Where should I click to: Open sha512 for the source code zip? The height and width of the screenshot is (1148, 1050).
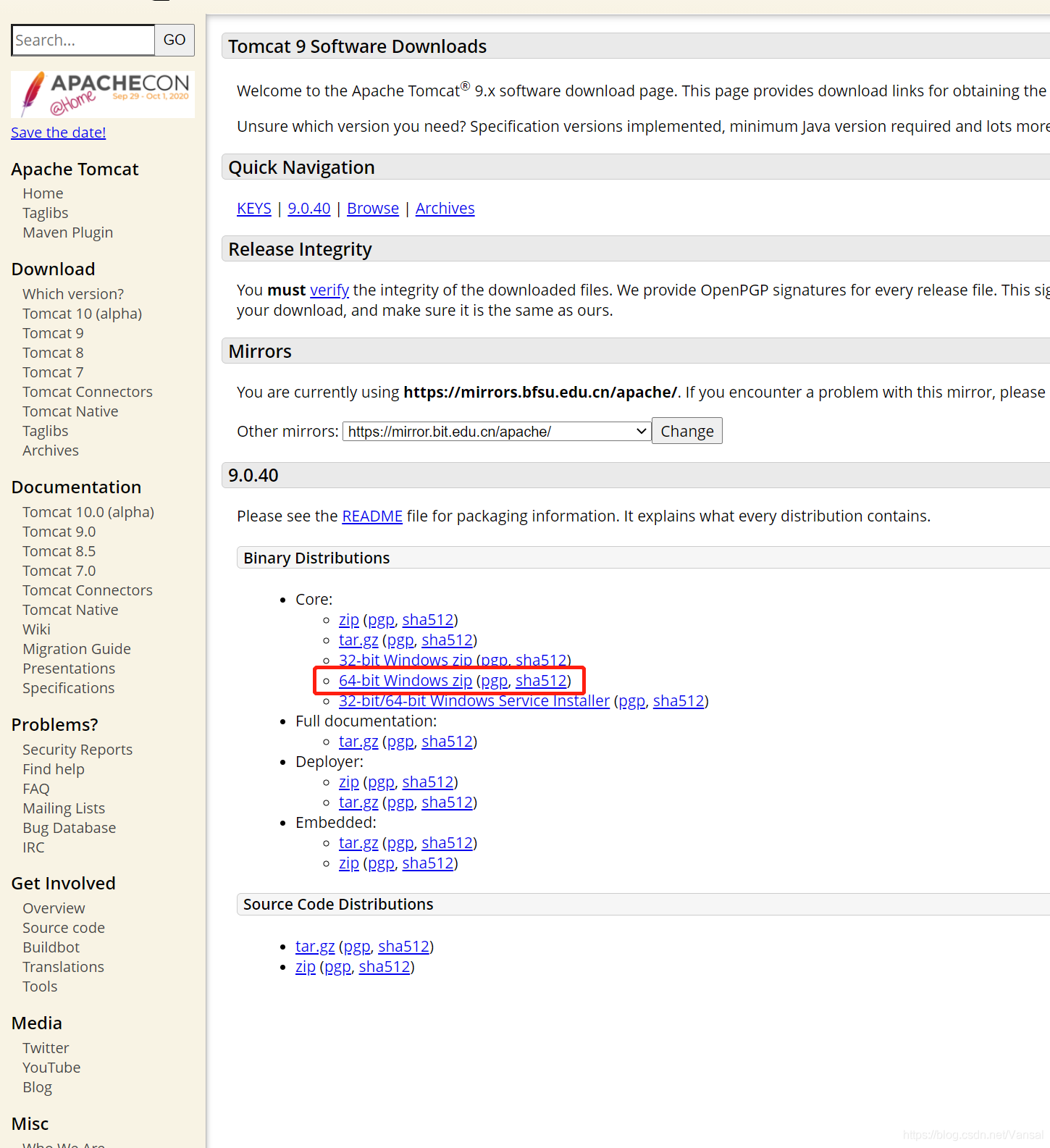tap(385, 967)
